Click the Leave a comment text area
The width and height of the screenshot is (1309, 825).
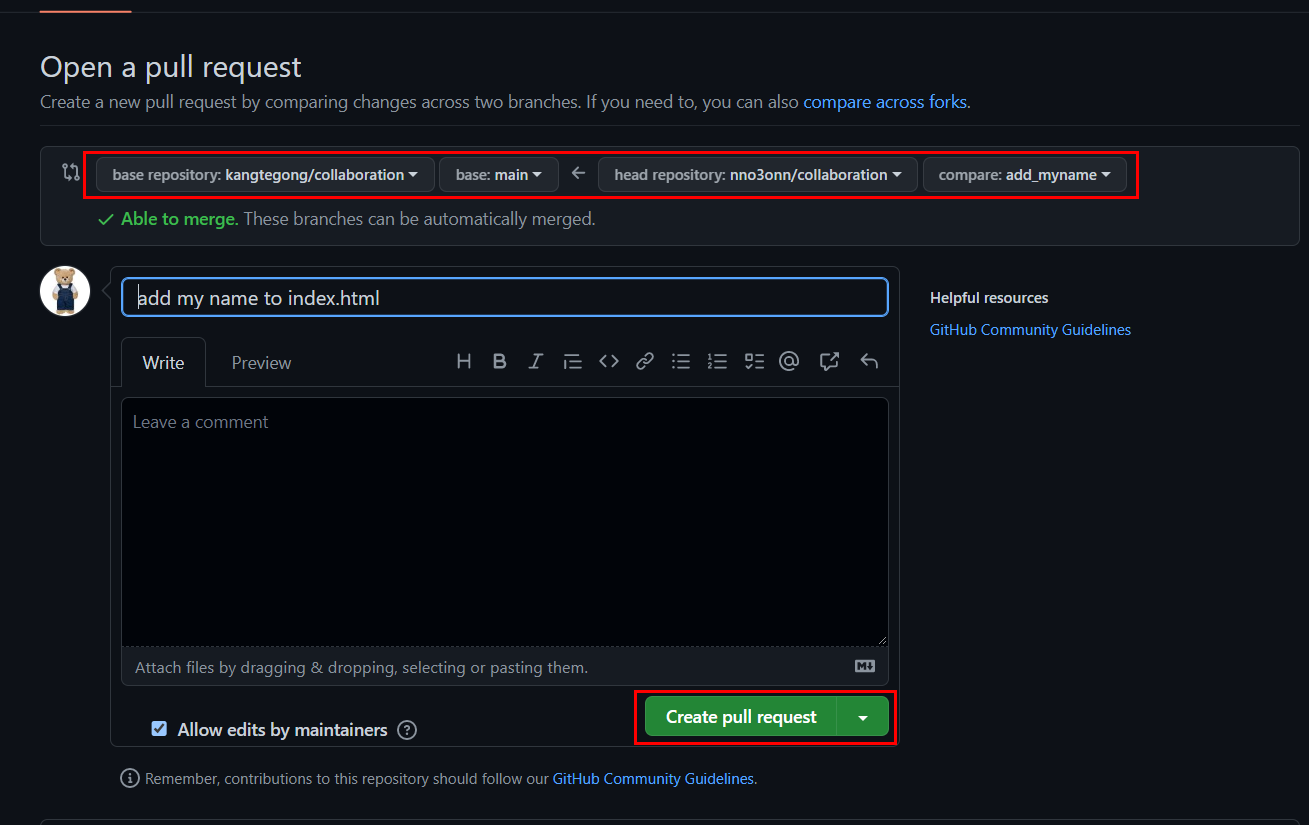click(x=505, y=522)
